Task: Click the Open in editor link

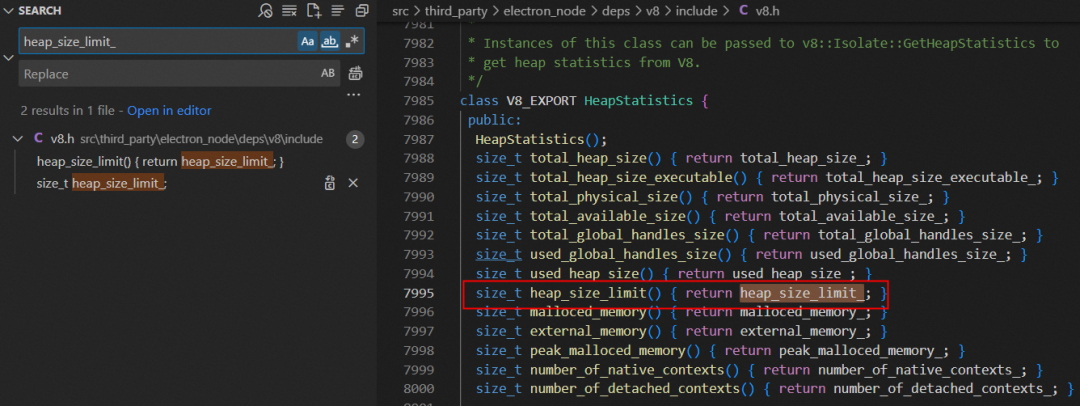Action: [169, 110]
